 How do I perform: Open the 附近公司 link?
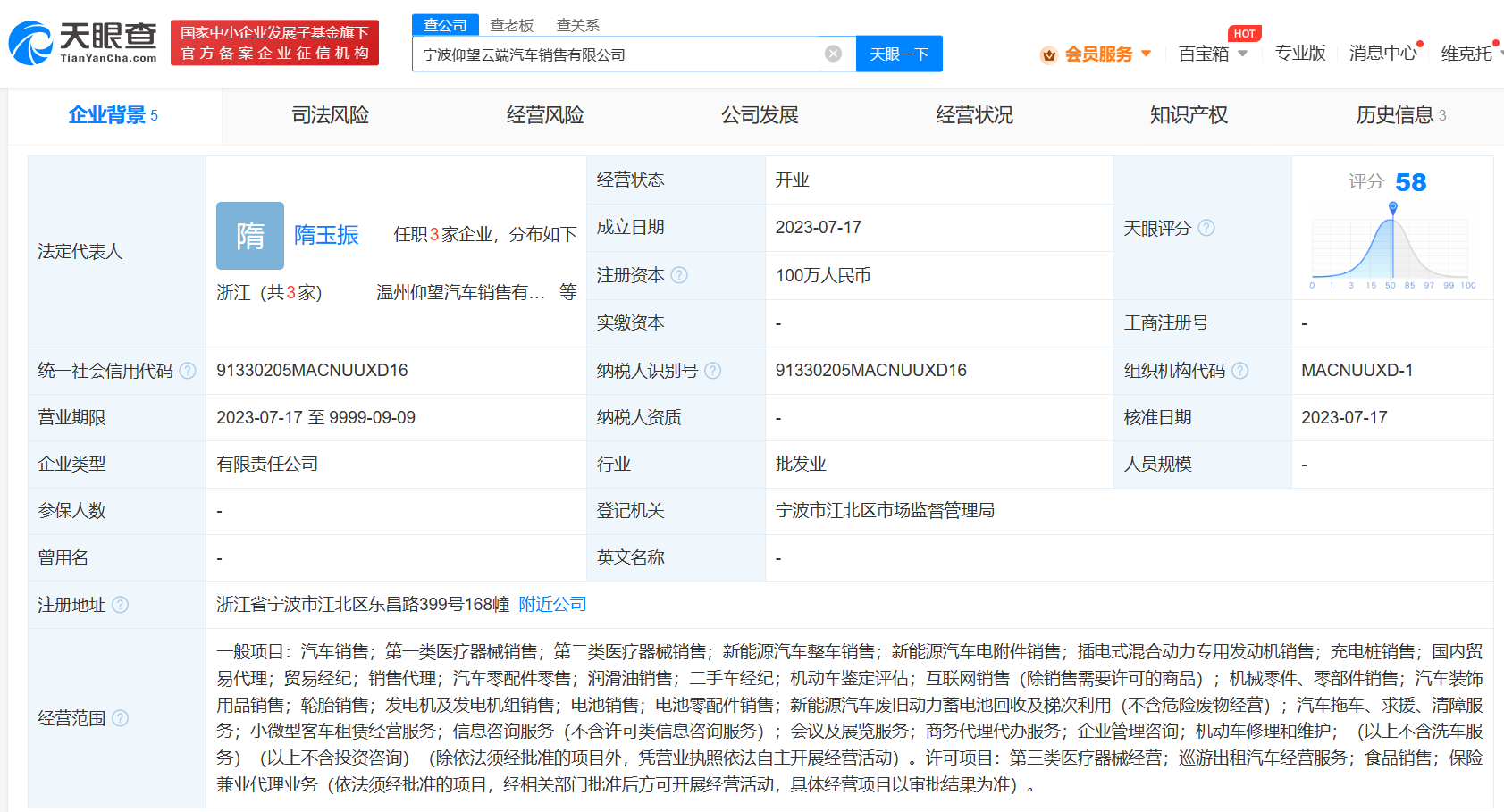coord(552,605)
